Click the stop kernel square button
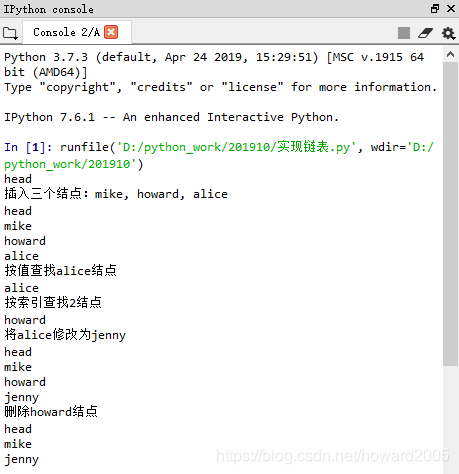Viewport: 459px width, 474px height. coord(404,33)
